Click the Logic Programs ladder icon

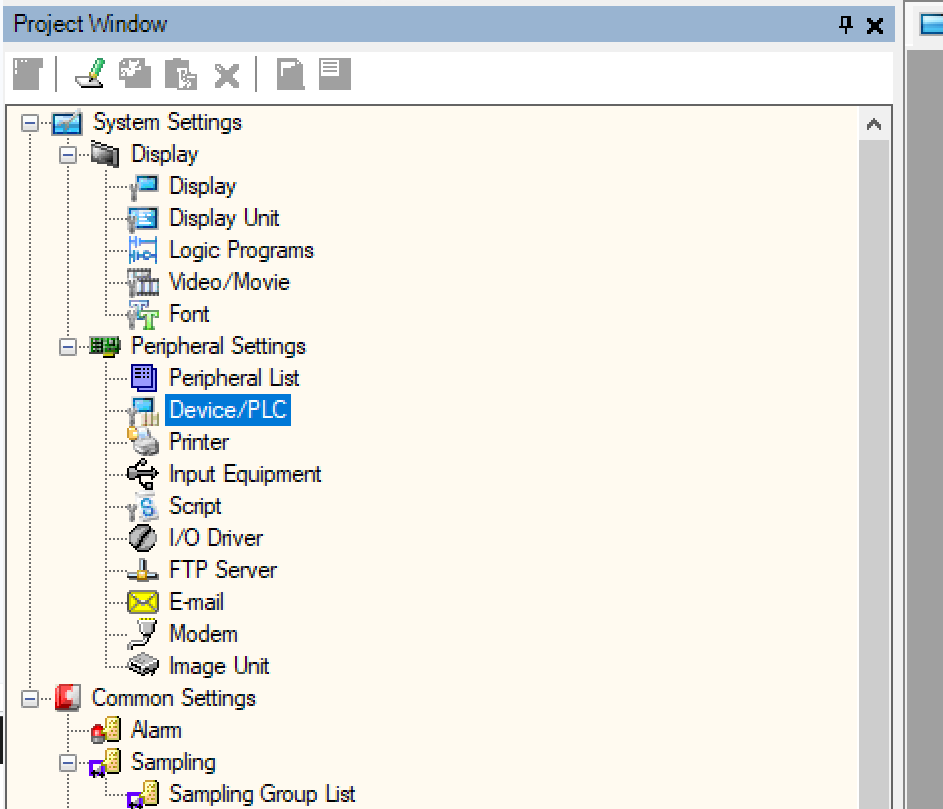point(143,250)
